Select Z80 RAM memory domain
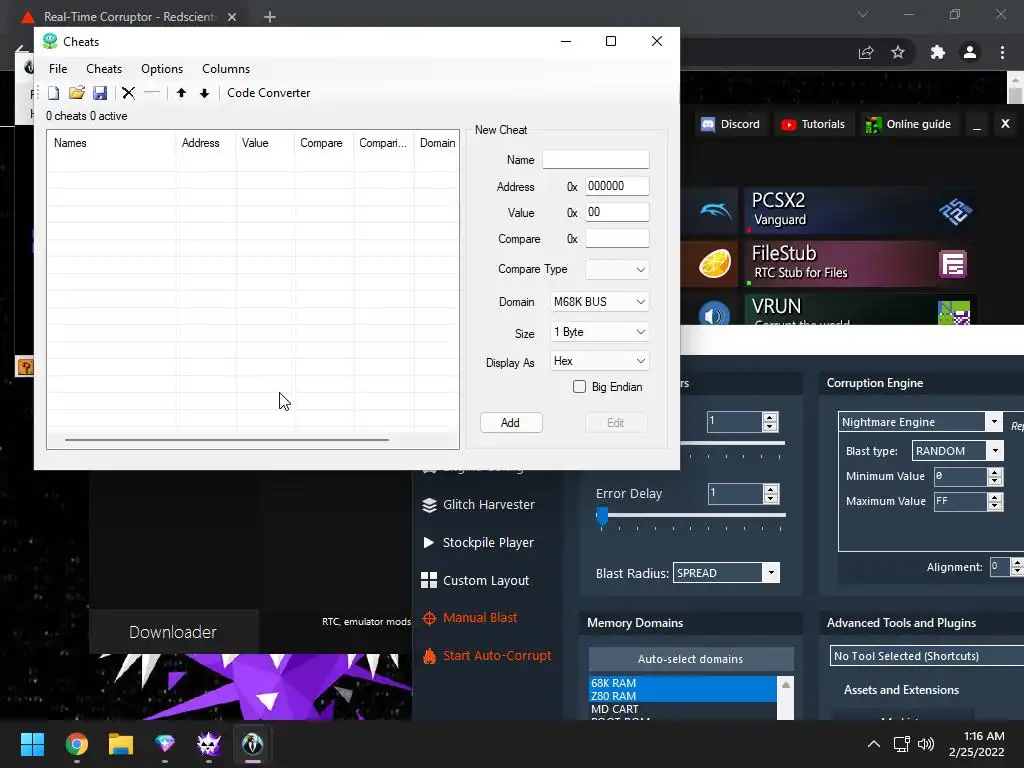 click(682, 696)
